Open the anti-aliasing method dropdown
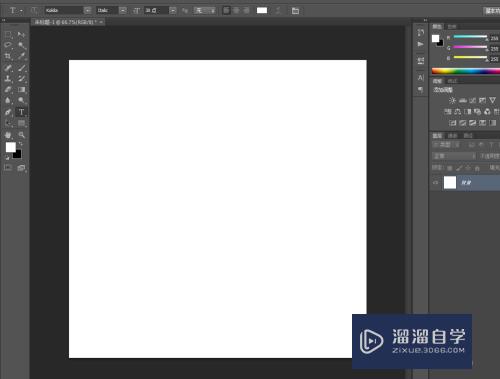Screen dimensions: 500x379 tap(205, 10)
